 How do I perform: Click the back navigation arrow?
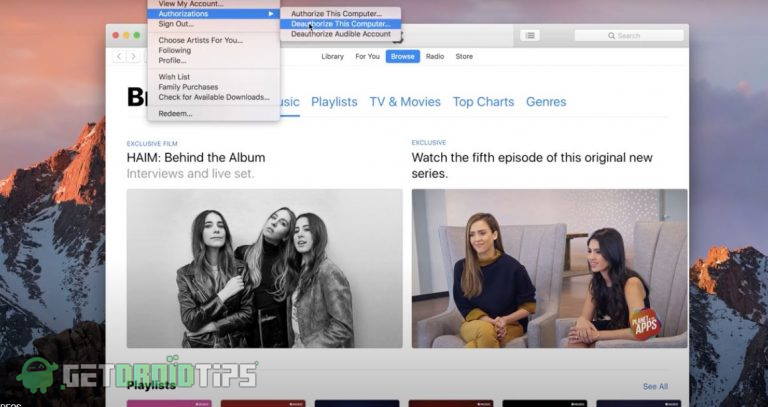click(x=119, y=56)
